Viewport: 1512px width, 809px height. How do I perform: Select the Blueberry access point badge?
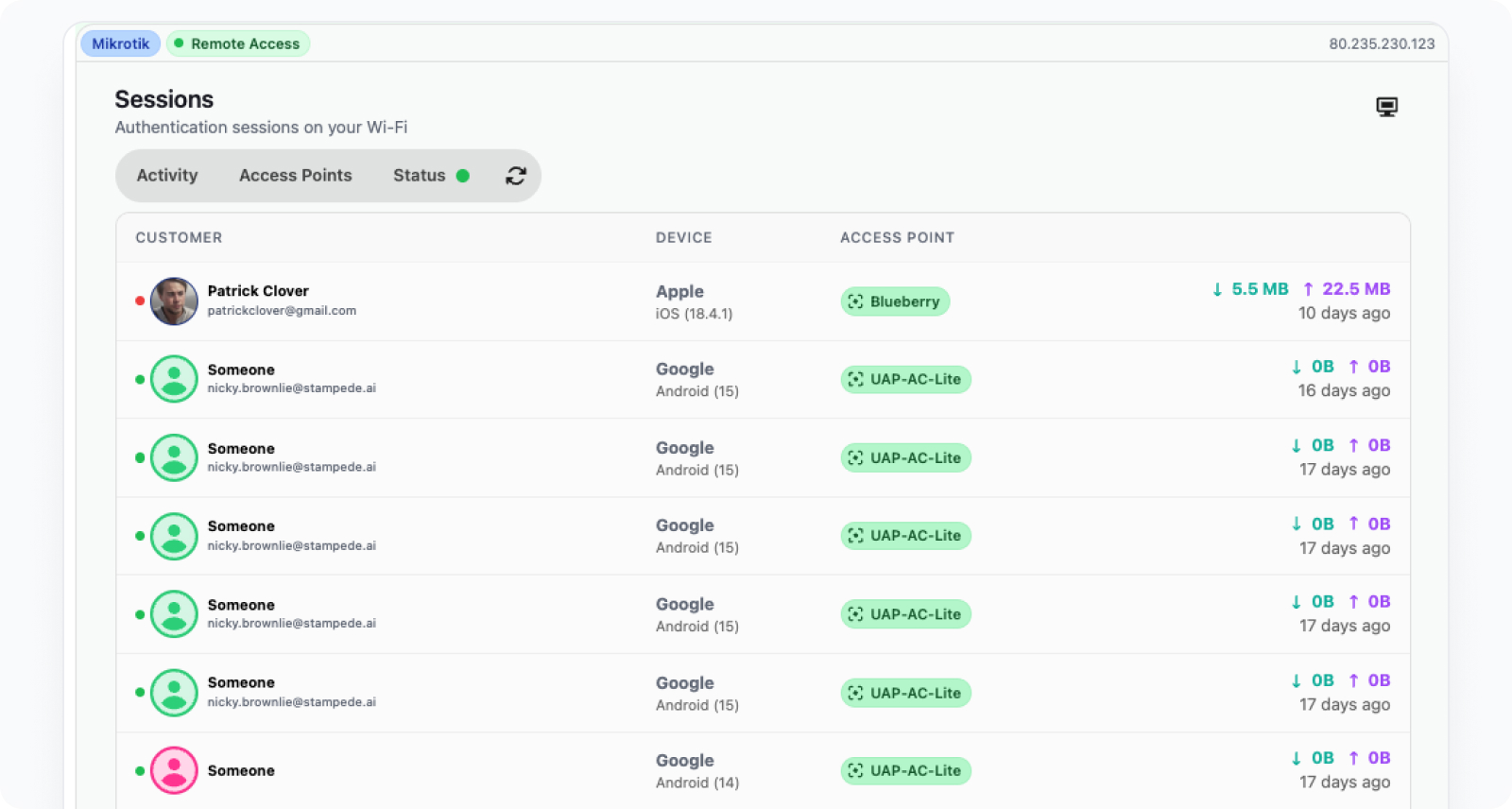(895, 301)
